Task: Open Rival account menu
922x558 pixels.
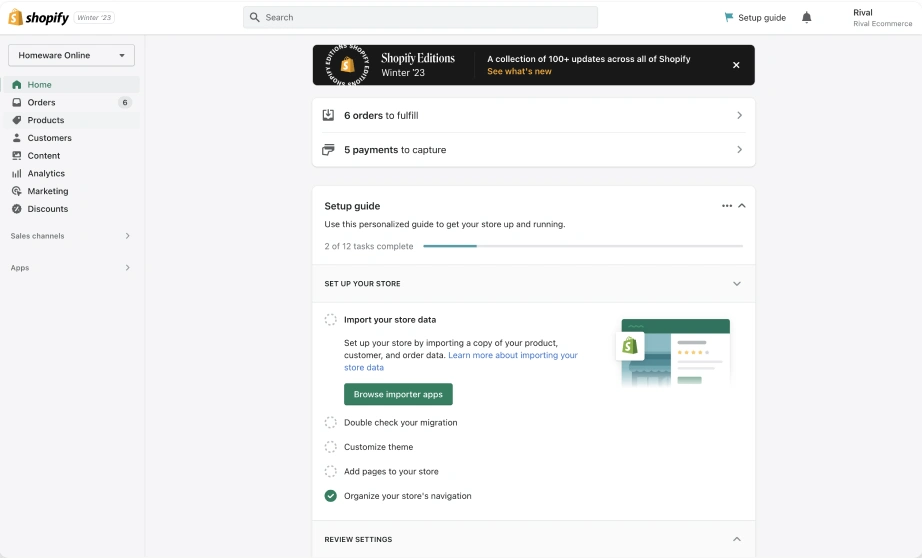Action: (882, 18)
